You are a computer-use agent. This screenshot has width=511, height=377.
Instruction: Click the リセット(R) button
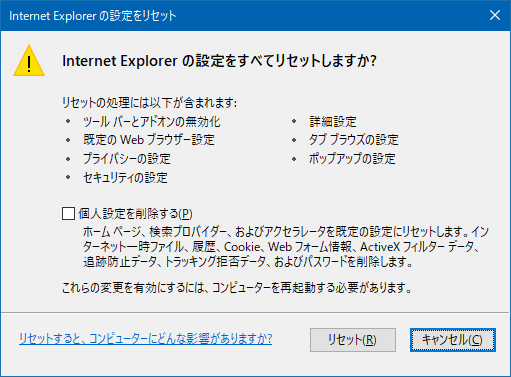353,340
